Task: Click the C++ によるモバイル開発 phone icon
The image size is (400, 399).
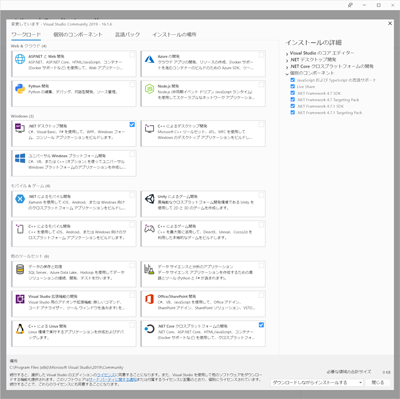Action: pyautogui.click(x=20, y=229)
